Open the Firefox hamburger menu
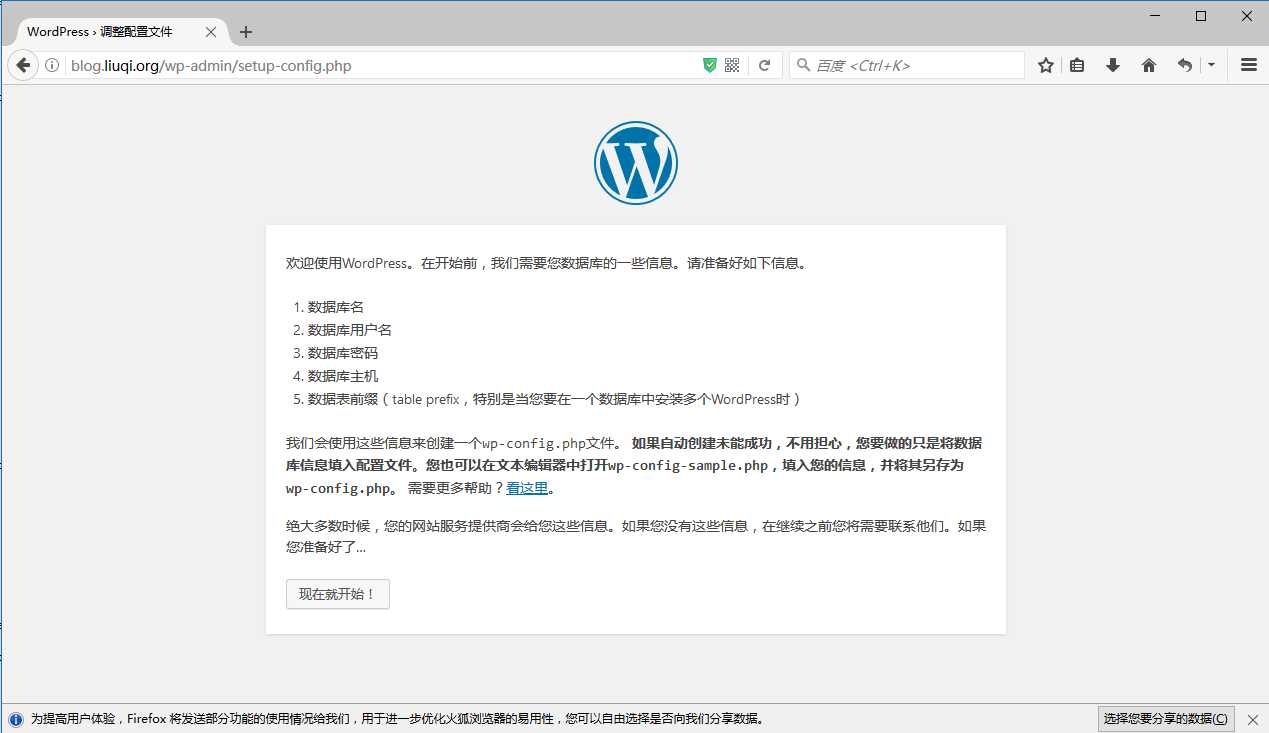This screenshot has width=1269, height=733. click(x=1248, y=65)
